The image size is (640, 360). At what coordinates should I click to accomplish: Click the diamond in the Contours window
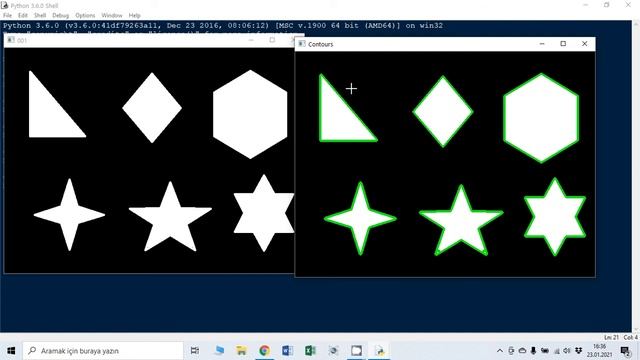443,111
